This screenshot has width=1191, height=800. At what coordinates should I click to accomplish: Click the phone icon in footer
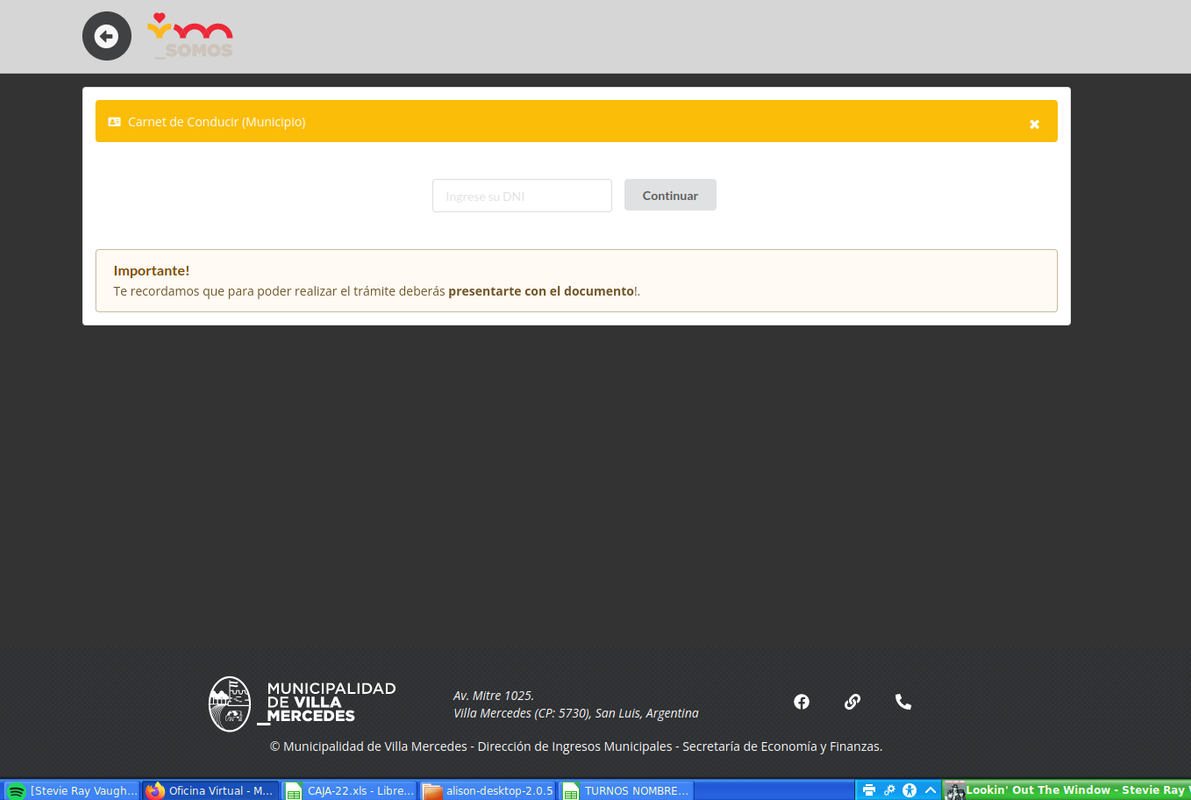[x=902, y=702]
